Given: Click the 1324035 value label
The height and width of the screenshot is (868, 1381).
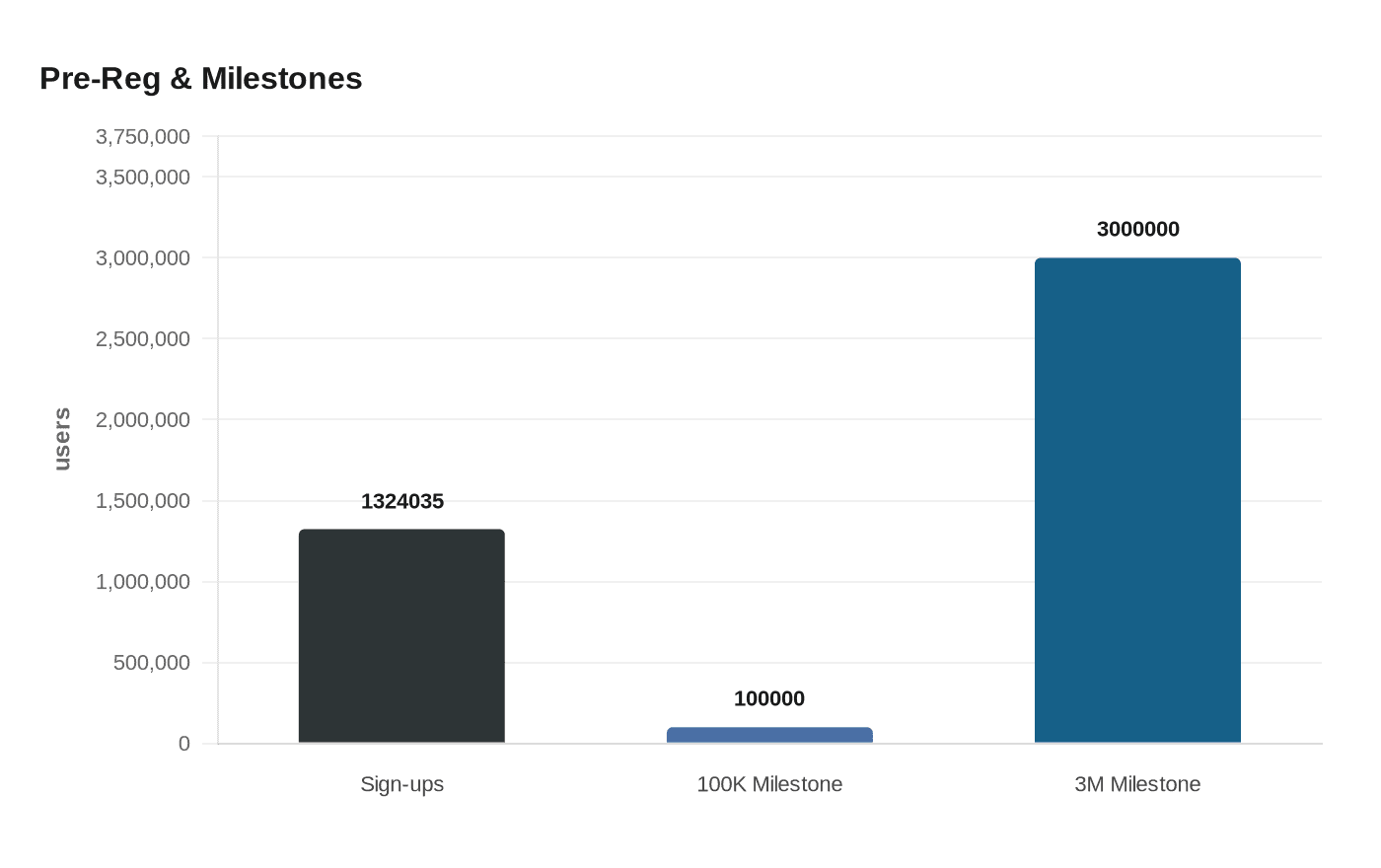Looking at the screenshot, I should pyautogui.click(x=401, y=501).
